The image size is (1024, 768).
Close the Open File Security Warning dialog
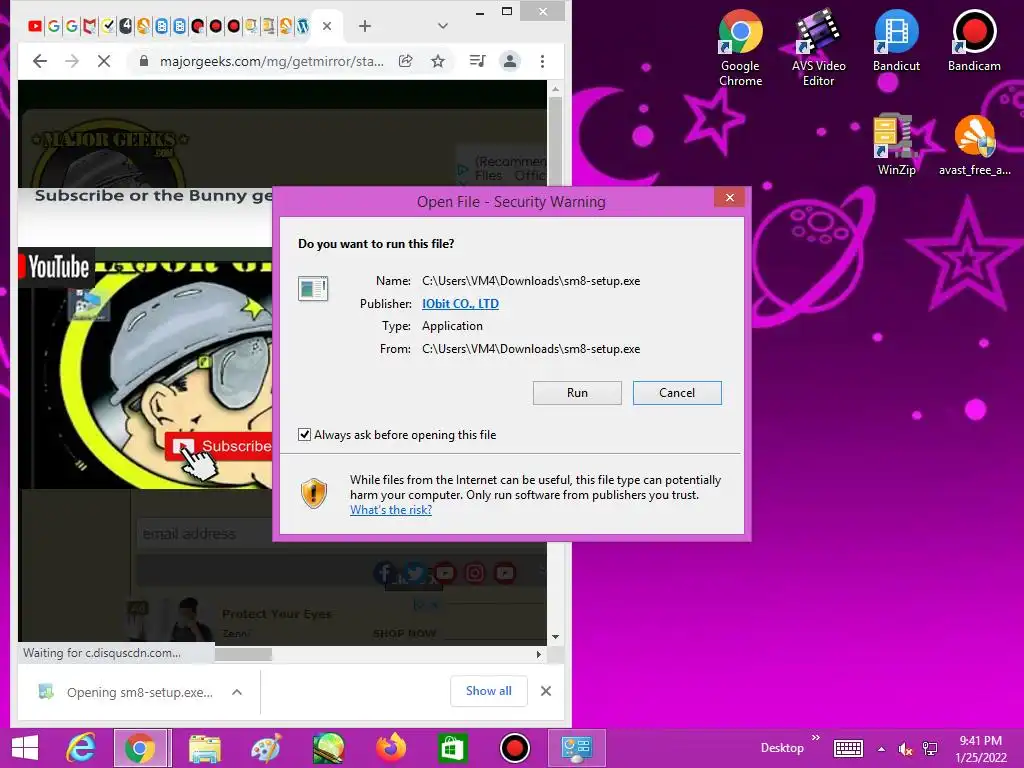tap(729, 198)
